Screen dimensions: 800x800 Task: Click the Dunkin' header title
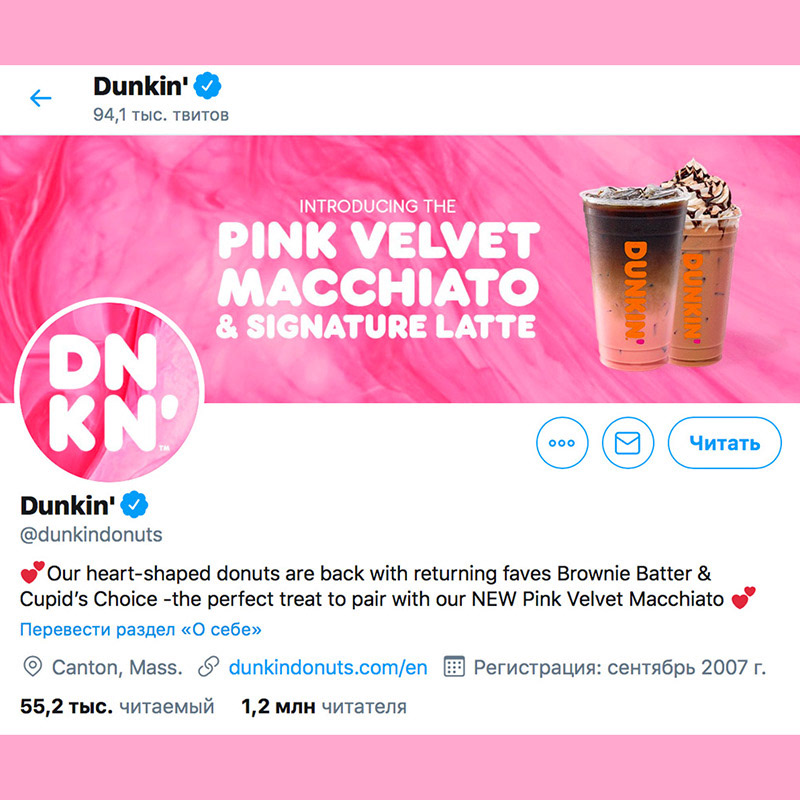(x=137, y=86)
